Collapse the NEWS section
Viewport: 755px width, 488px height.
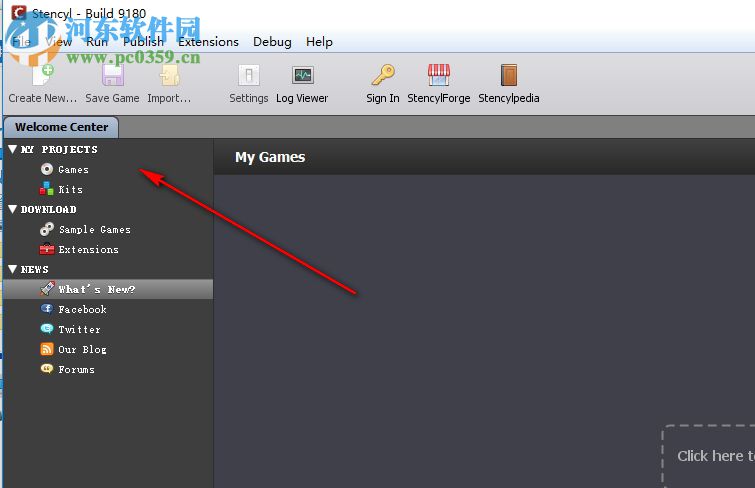click(13, 269)
